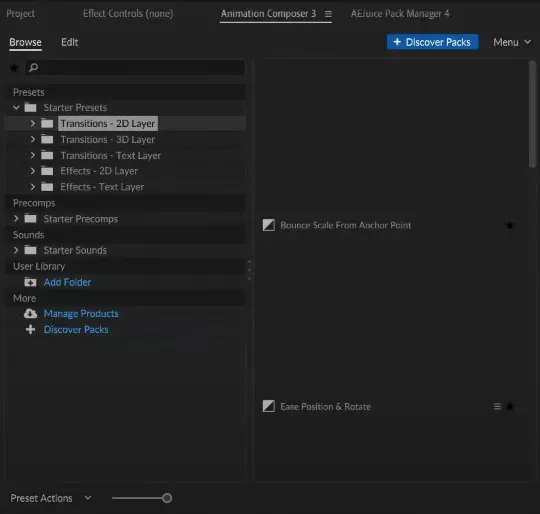Screen dimensions: 540x514
Task: Collapse the Starter Presets folder
Action: point(16,107)
